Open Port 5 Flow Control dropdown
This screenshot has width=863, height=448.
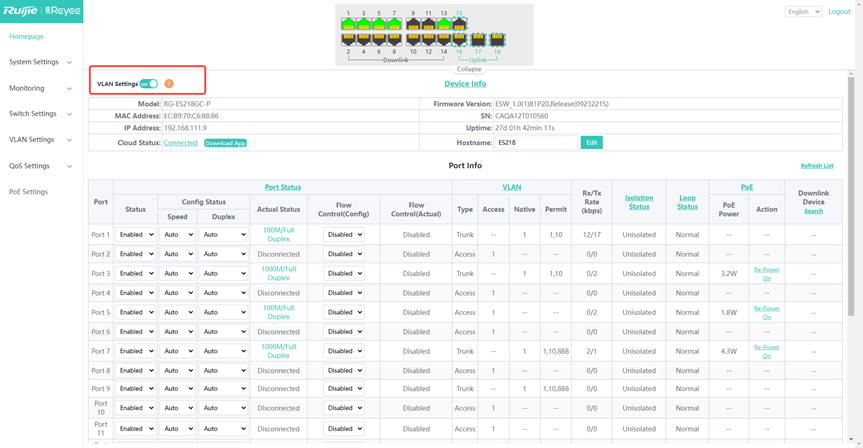pyautogui.click(x=343, y=313)
